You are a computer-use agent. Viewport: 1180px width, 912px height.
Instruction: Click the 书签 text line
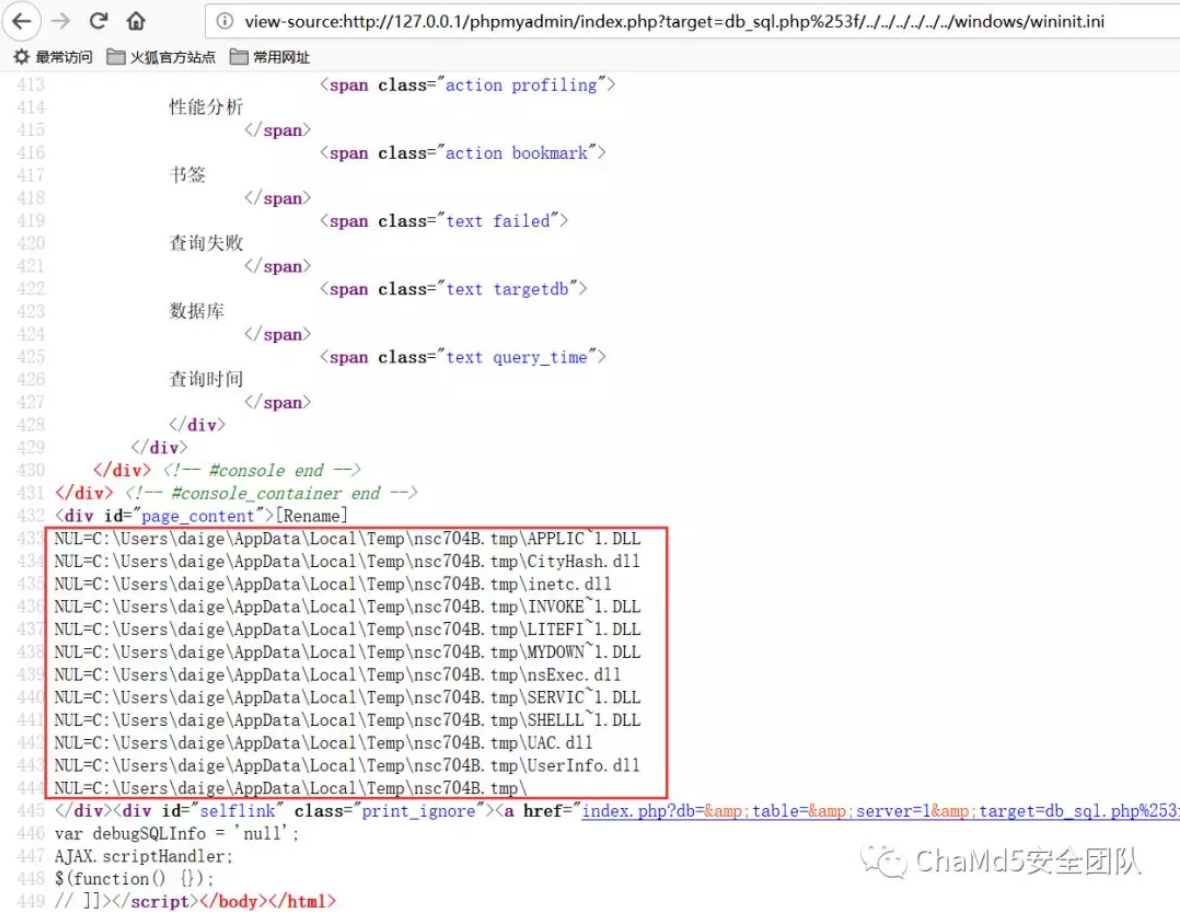[x=187, y=175]
